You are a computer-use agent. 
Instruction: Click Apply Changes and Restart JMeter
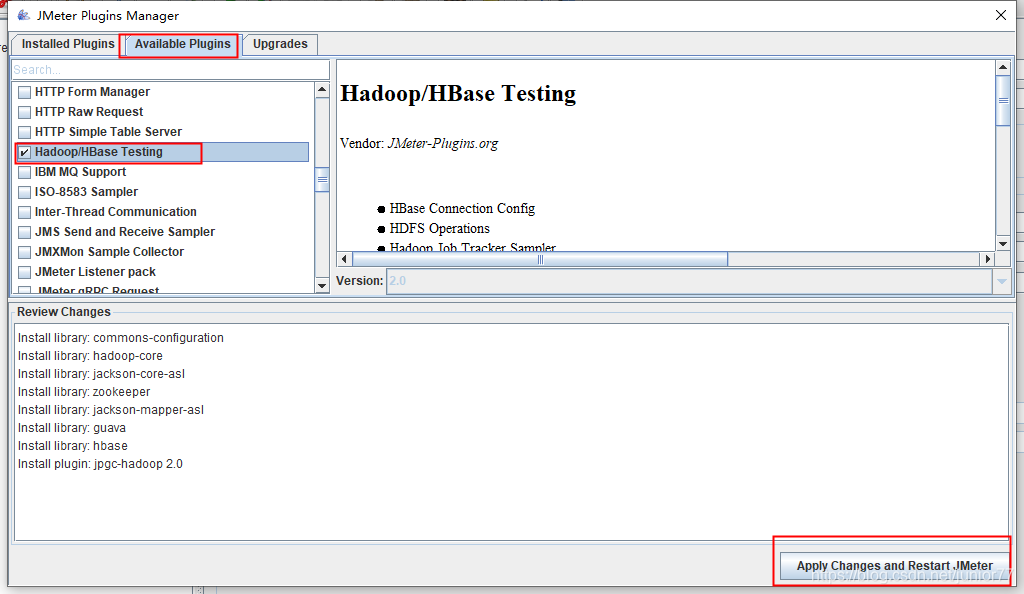click(x=894, y=565)
